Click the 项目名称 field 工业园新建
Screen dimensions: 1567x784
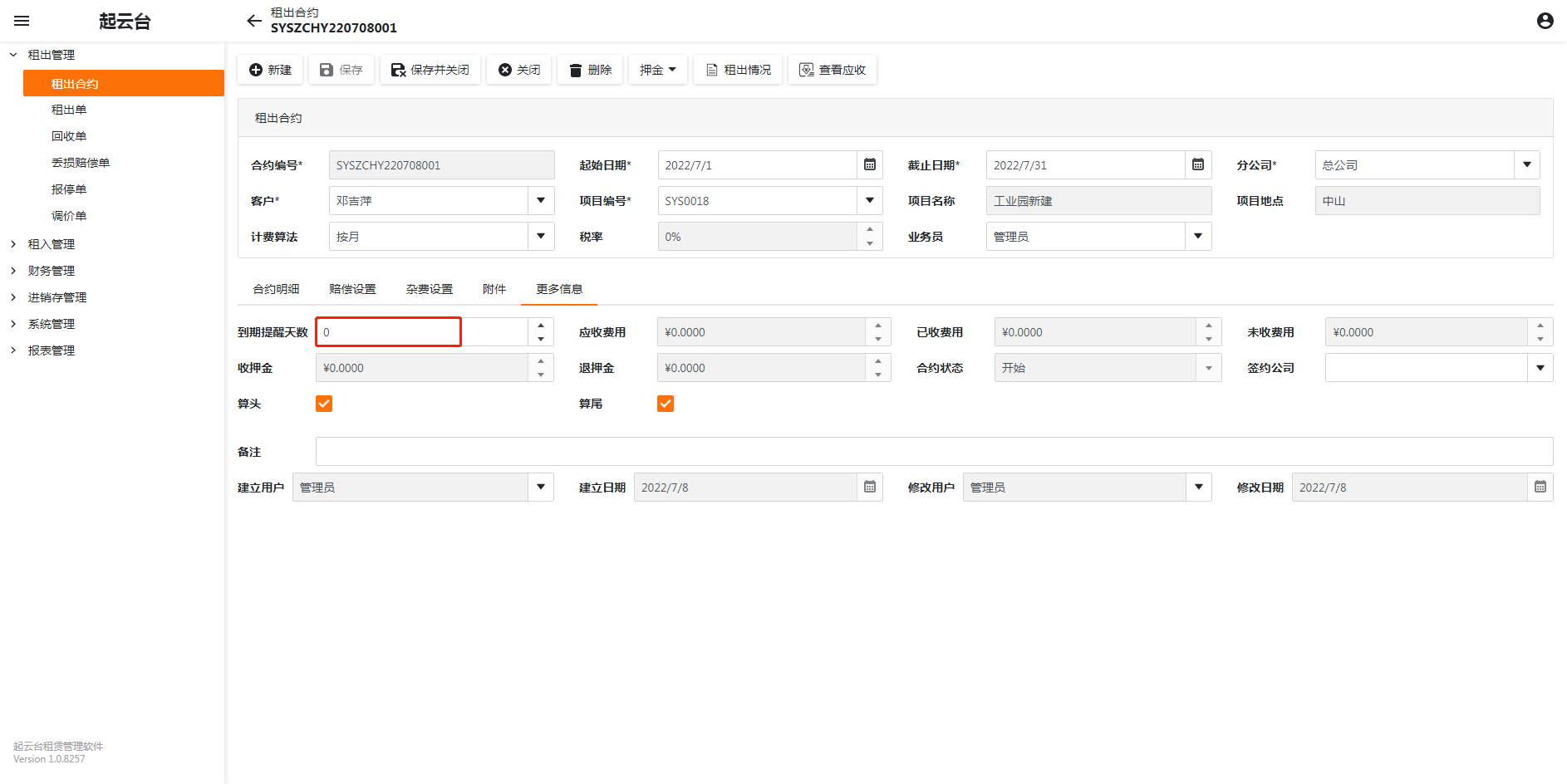pyautogui.click(x=1098, y=200)
